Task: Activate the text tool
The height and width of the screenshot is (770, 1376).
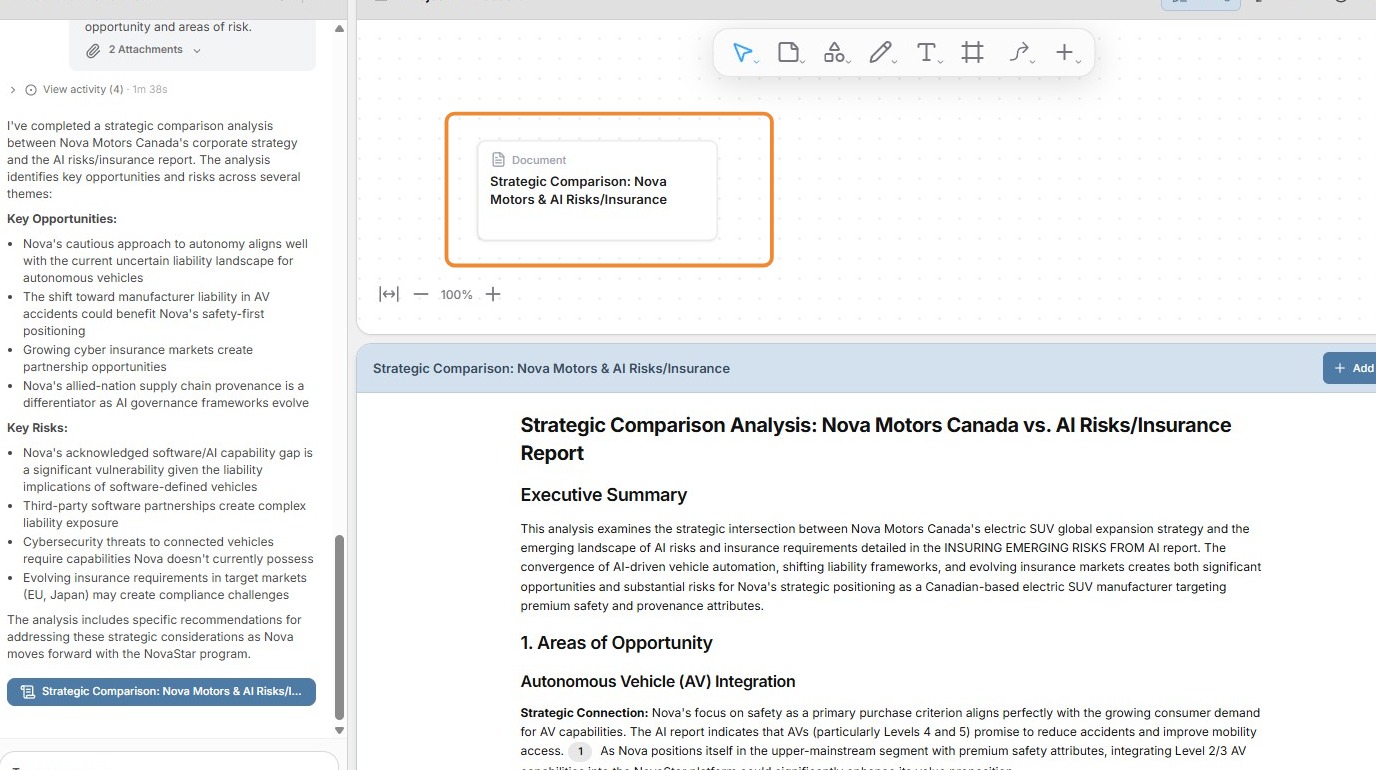Action: click(927, 53)
